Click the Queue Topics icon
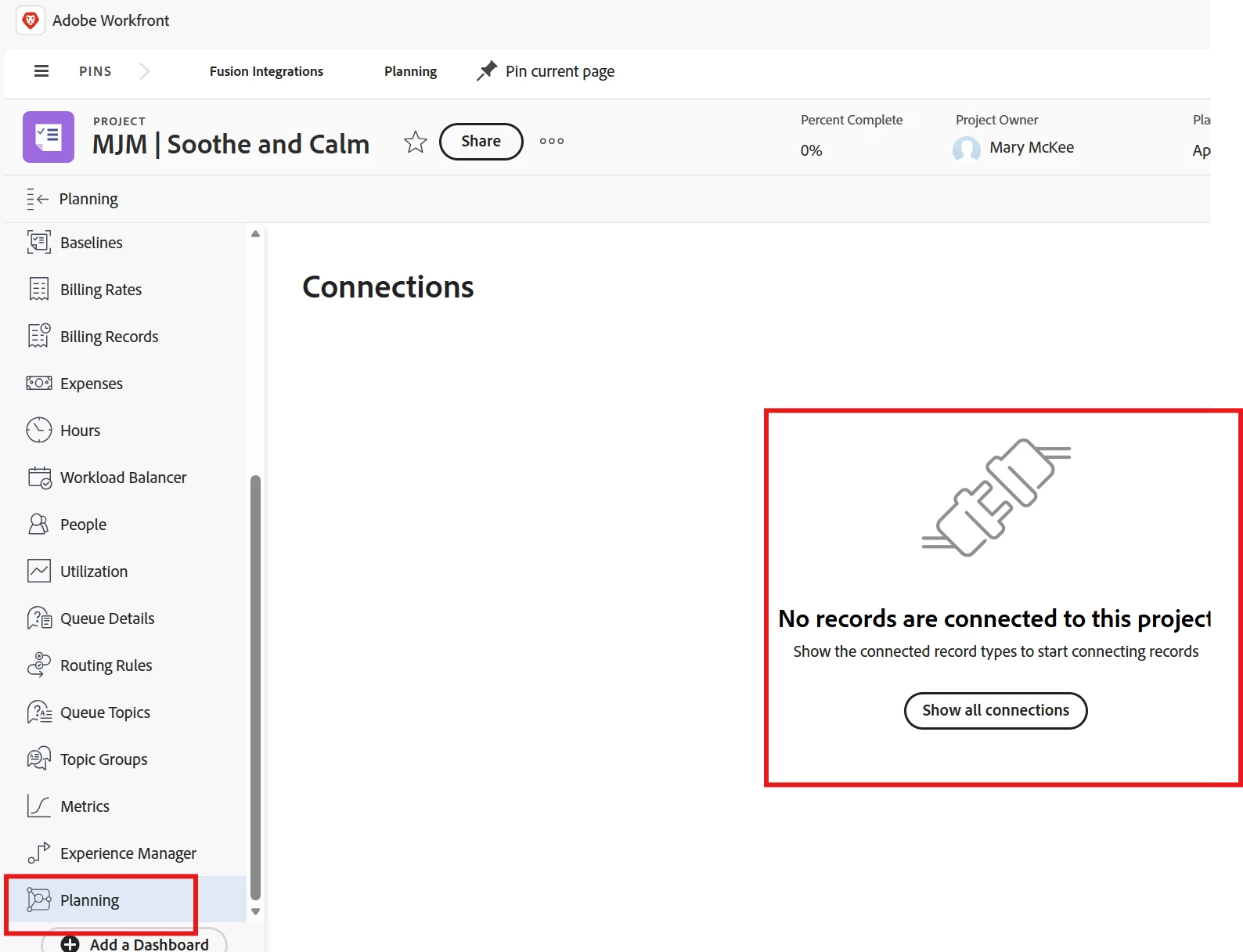1243x952 pixels. (x=39, y=712)
